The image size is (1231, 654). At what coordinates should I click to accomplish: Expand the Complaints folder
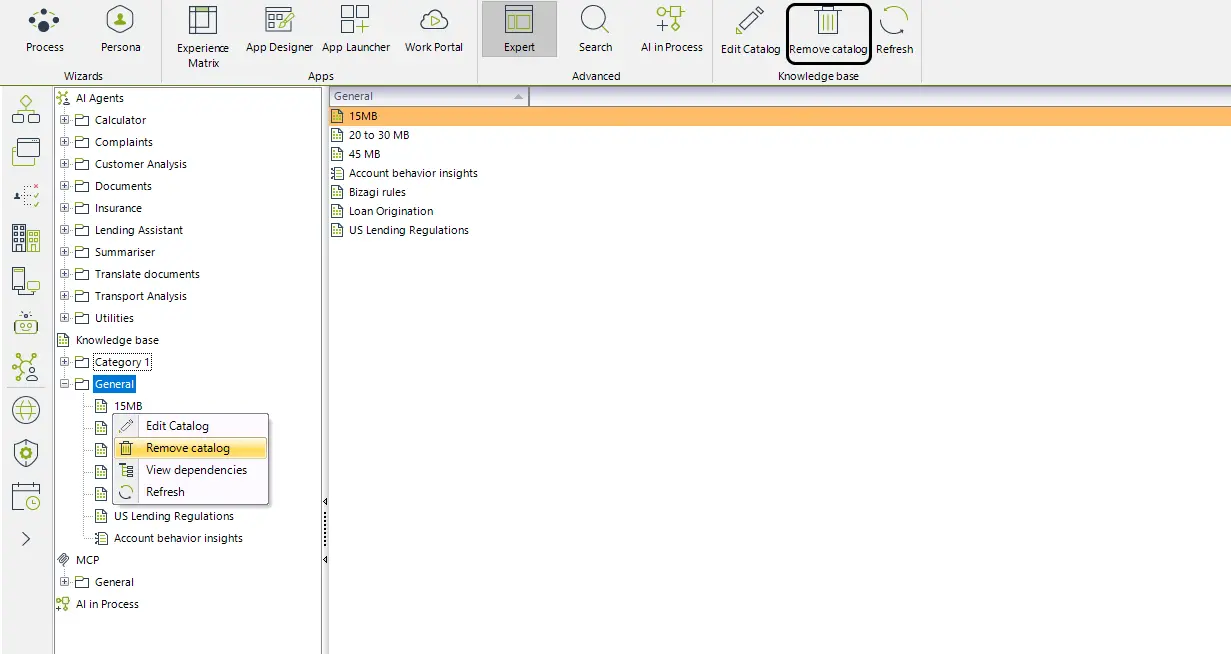click(65, 142)
